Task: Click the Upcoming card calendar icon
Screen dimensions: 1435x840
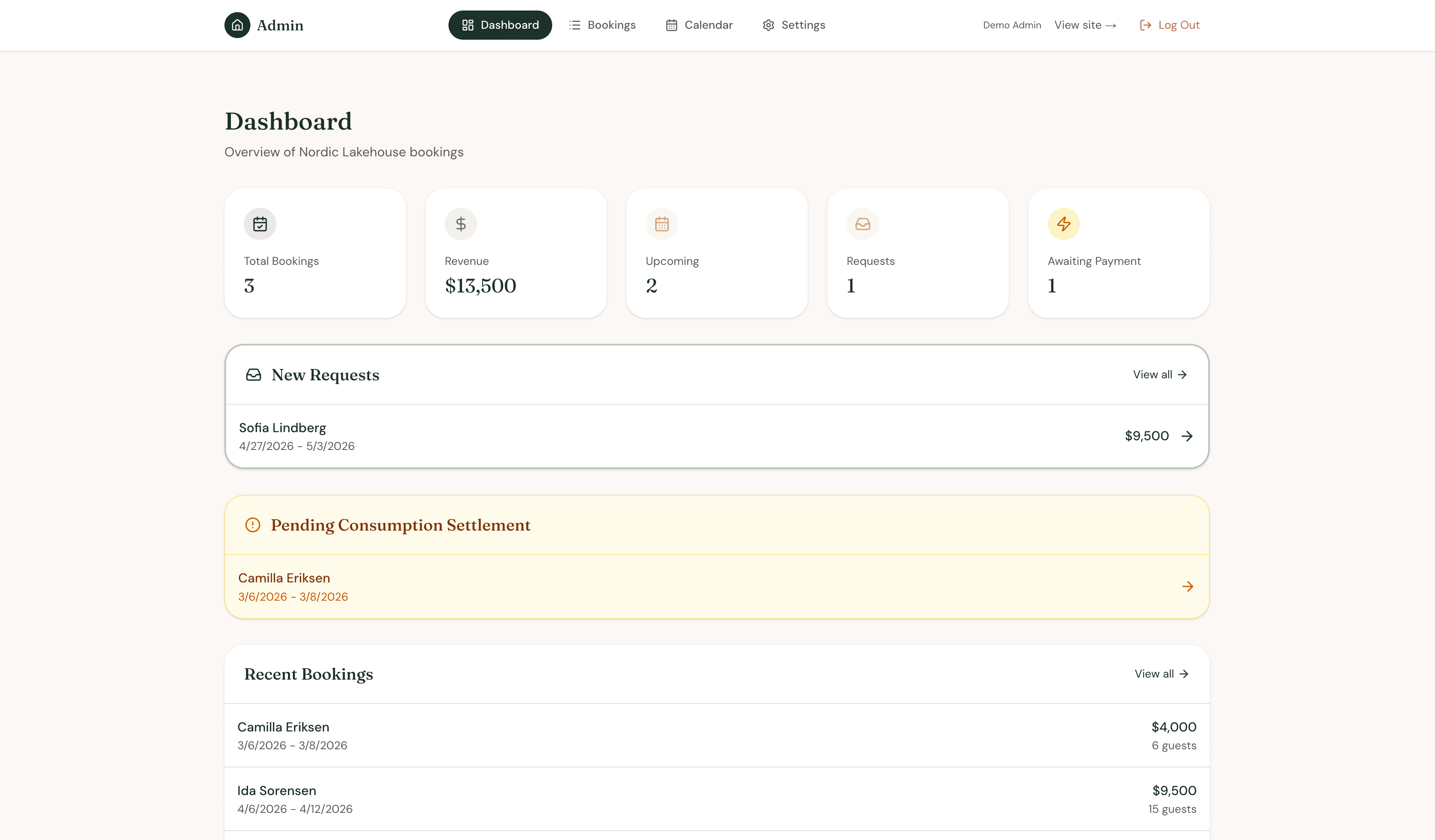Action: tap(662, 224)
